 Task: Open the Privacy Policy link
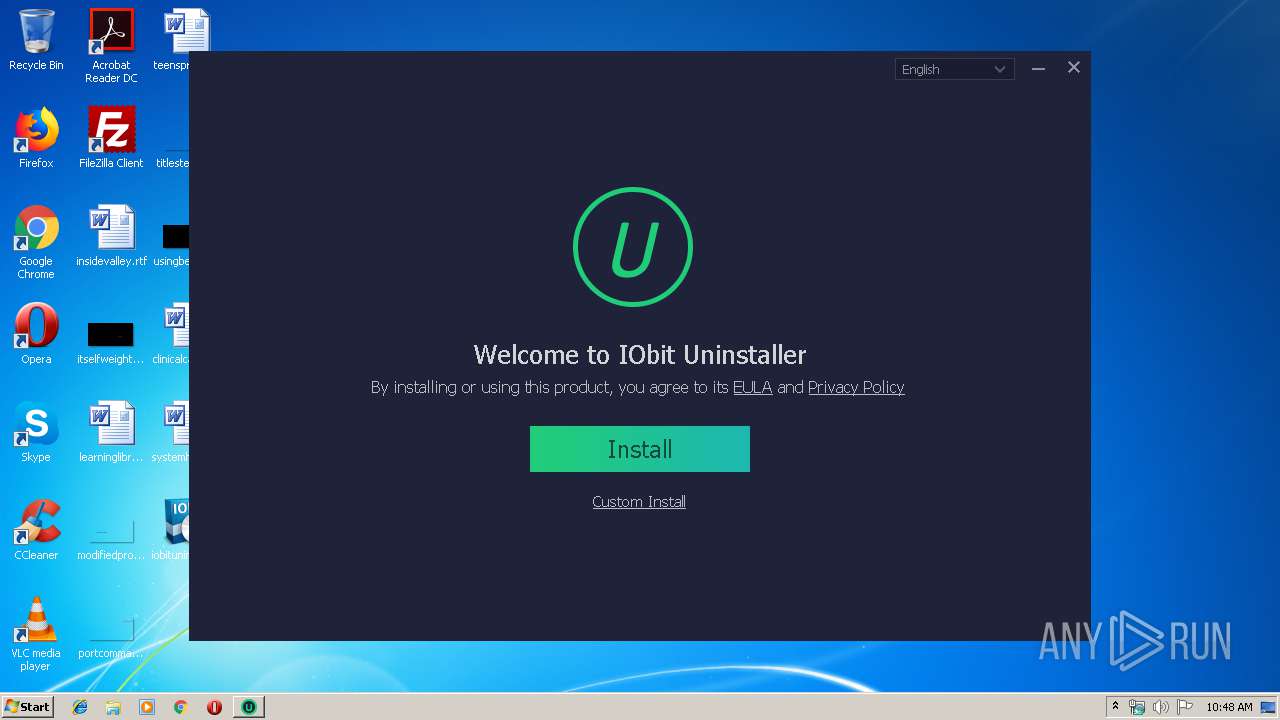click(x=856, y=387)
